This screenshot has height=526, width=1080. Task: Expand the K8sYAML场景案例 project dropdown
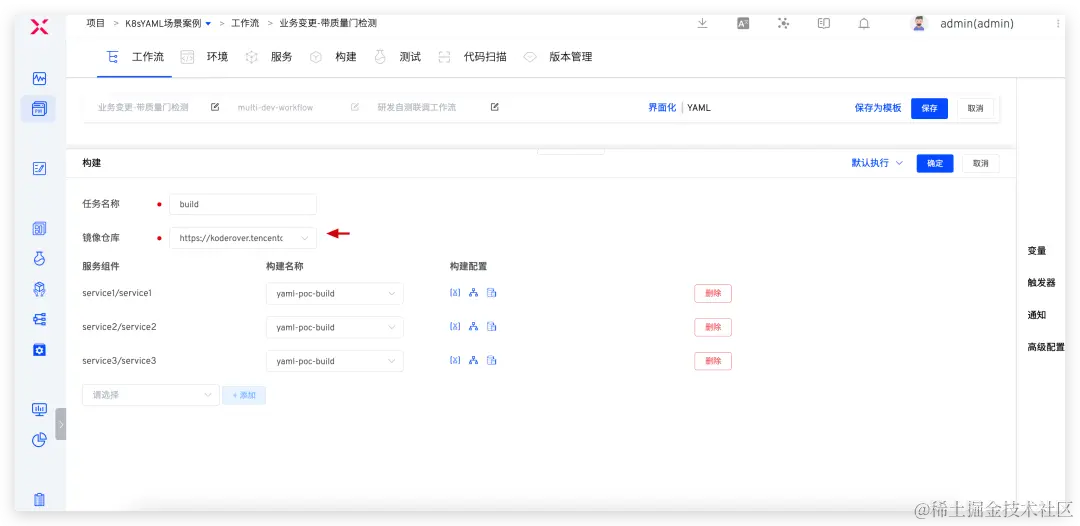[x=208, y=23]
